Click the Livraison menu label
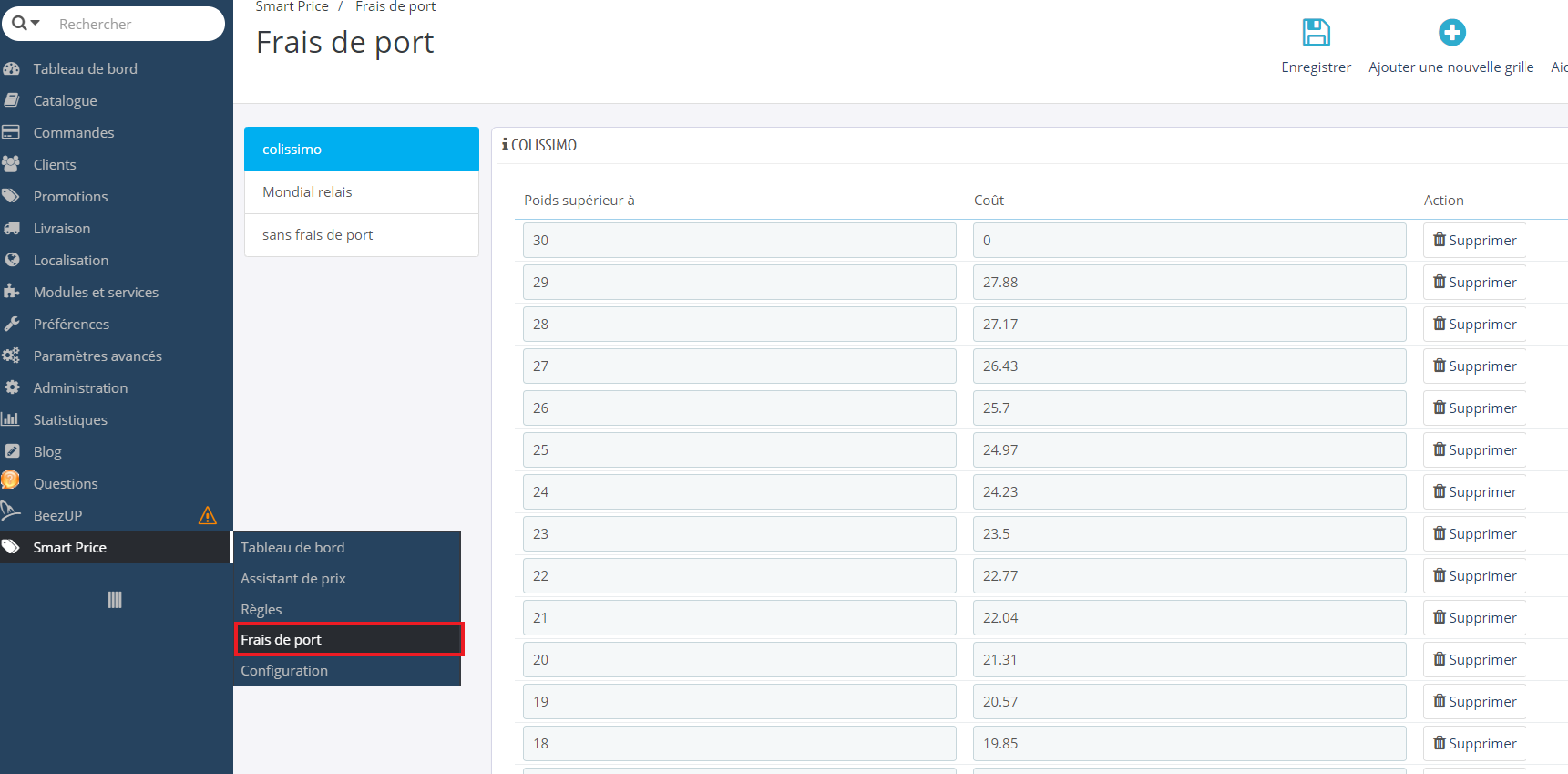Screen dimensions: 1568x774 pos(62,228)
